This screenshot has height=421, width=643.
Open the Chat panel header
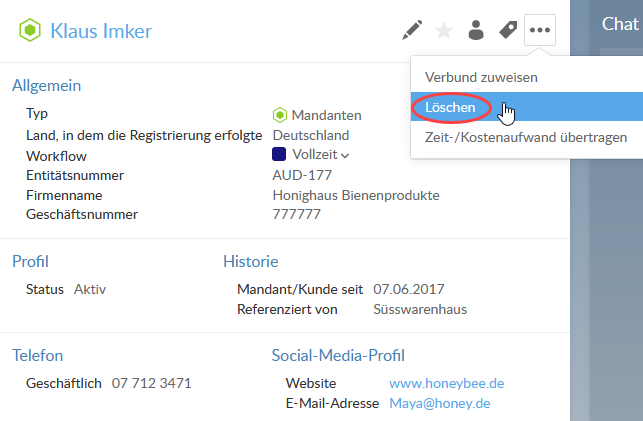620,24
